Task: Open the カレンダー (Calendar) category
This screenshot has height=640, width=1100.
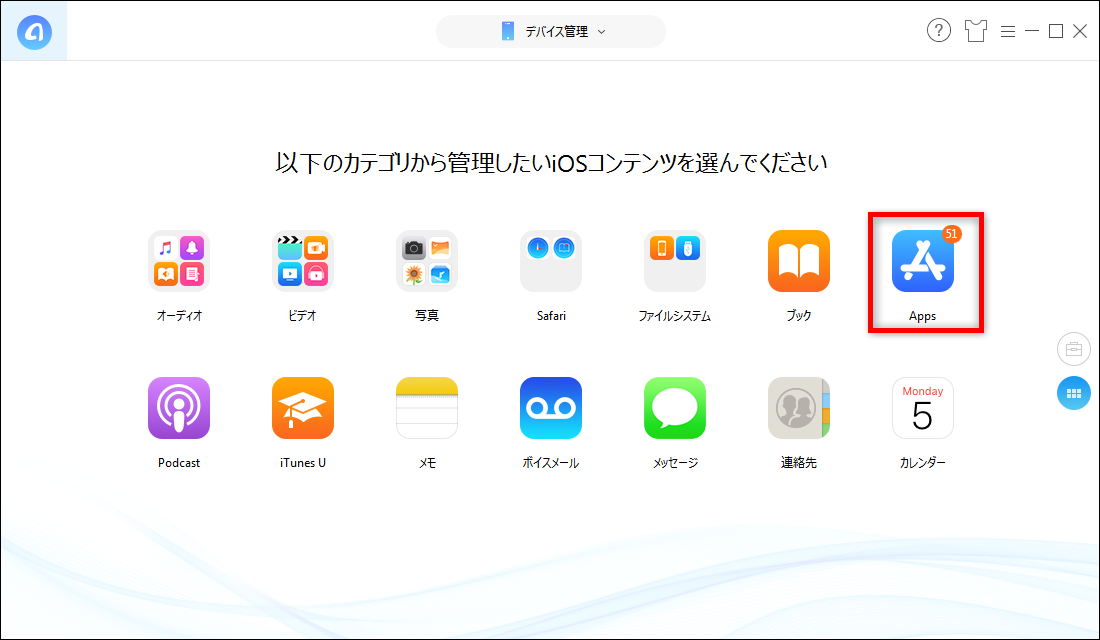Action: click(923, 408)
